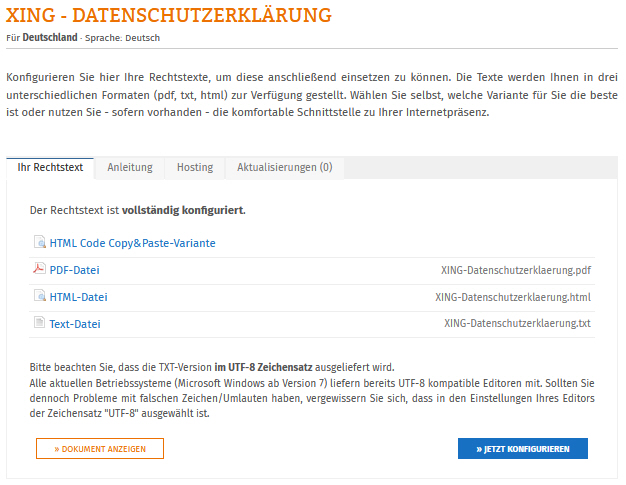Viewport: 626px width, 485px height.
Task: Open HTML Code Copy&Paste-Variante link
Action: click(x=133, y=243)
